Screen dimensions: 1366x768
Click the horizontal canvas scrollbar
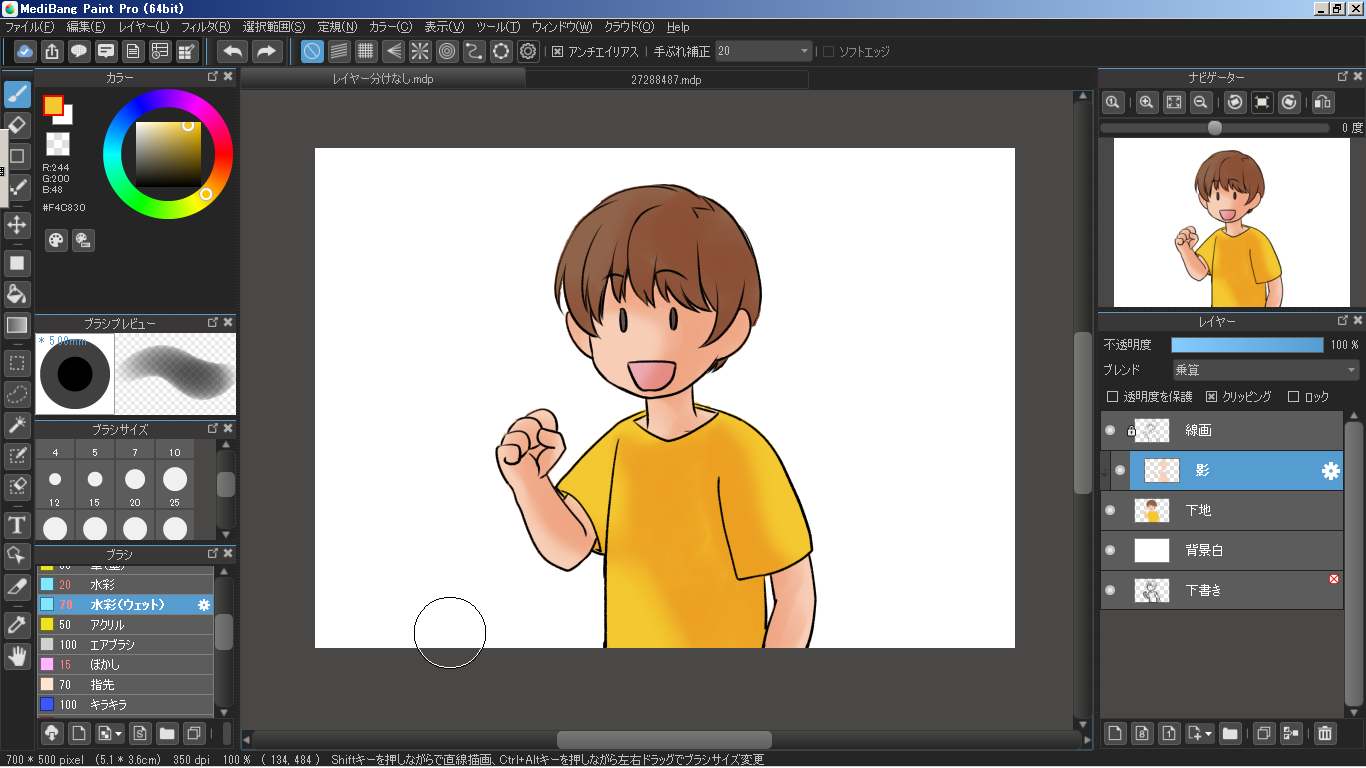[x=664, y=739]
